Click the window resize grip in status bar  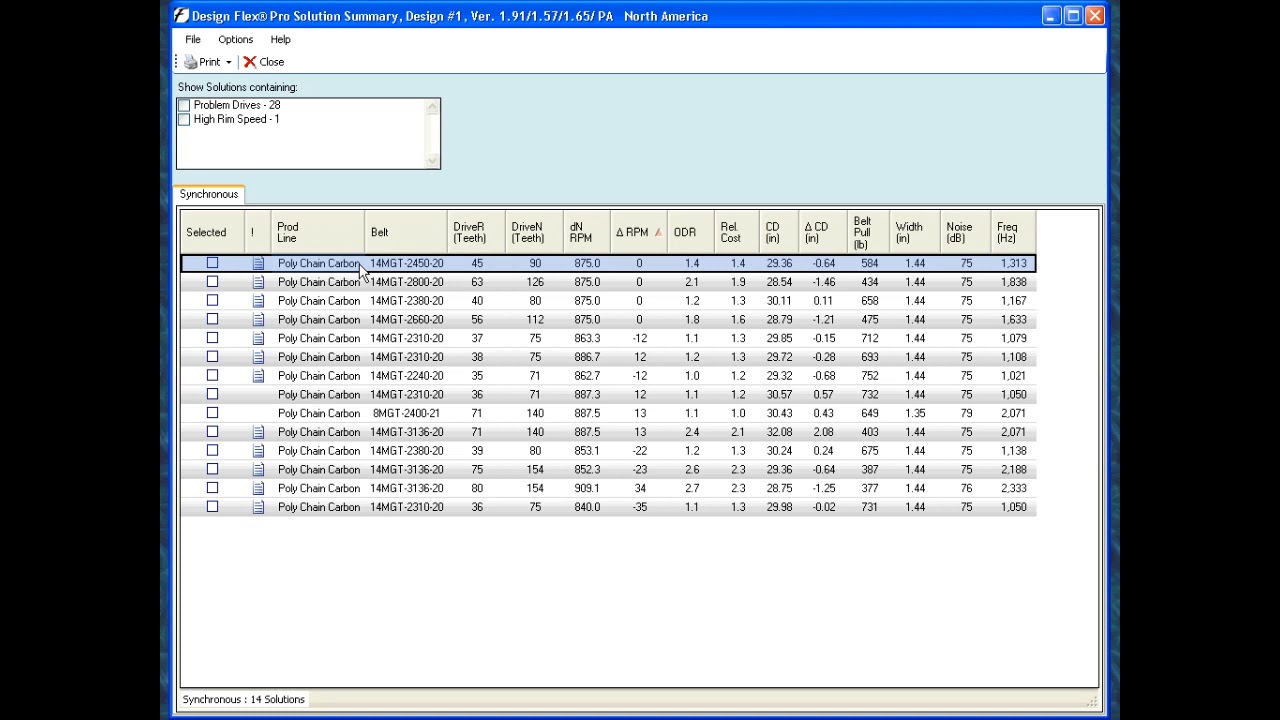1092,701
